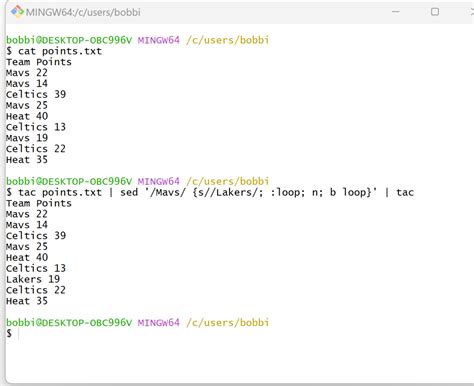Click first bobbi@DESKTOP-OBC996V prompt text
Viewport: 474px width, 386px height.
69,40
